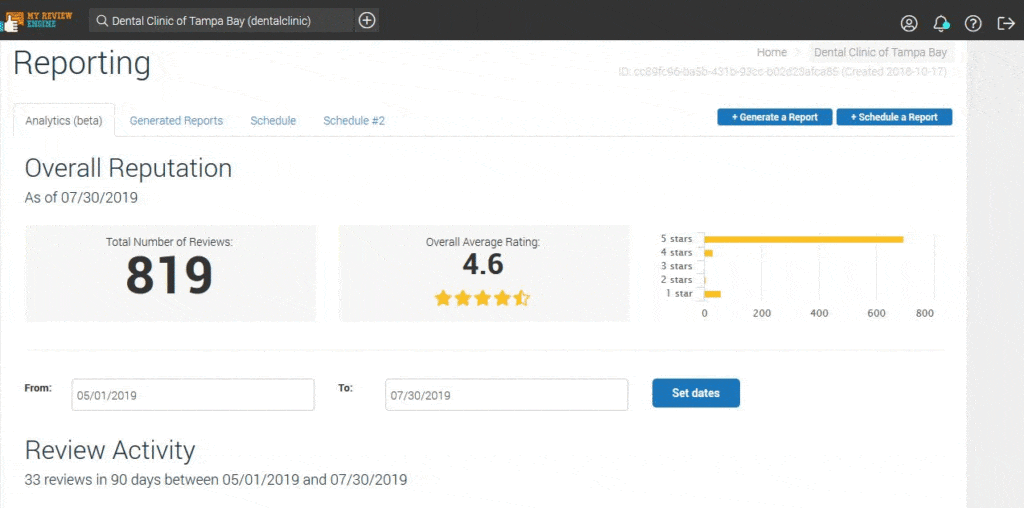Image resolution: width=1024 pixels, height=508 pixels.
Task: Open the notifications bell icon
Action: [940, 23]
